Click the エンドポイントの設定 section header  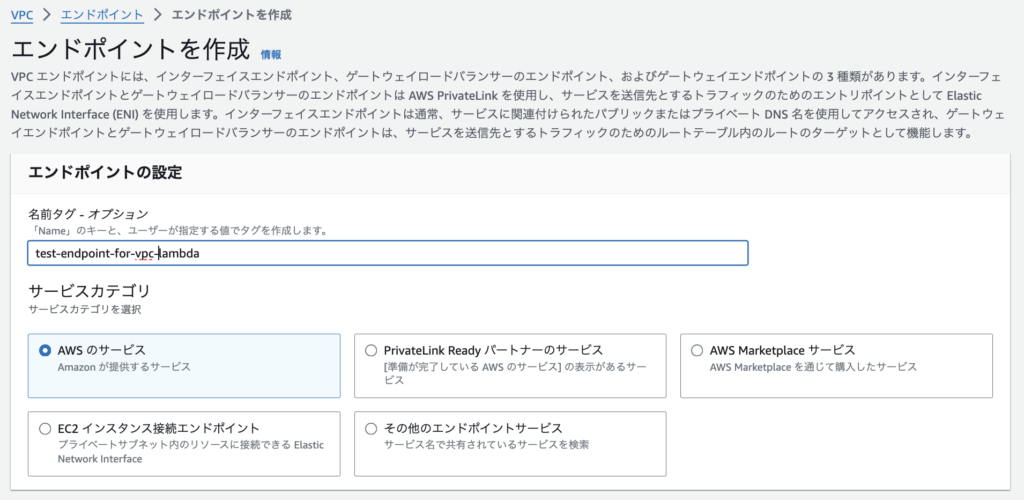[105, 172]
